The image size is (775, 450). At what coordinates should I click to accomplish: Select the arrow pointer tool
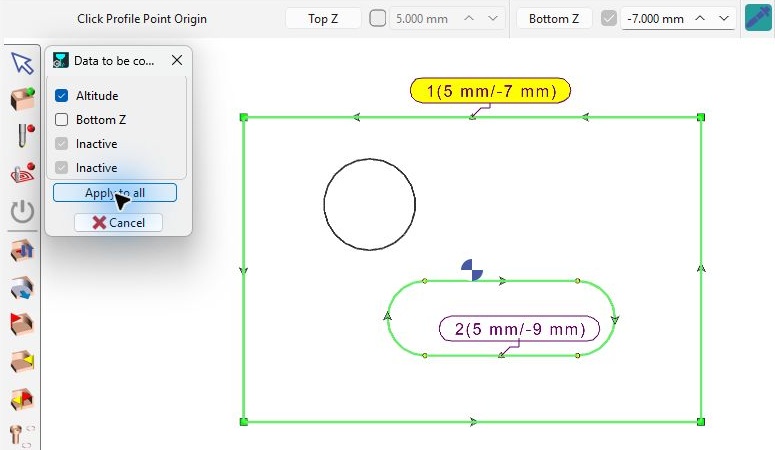[22, 63]
